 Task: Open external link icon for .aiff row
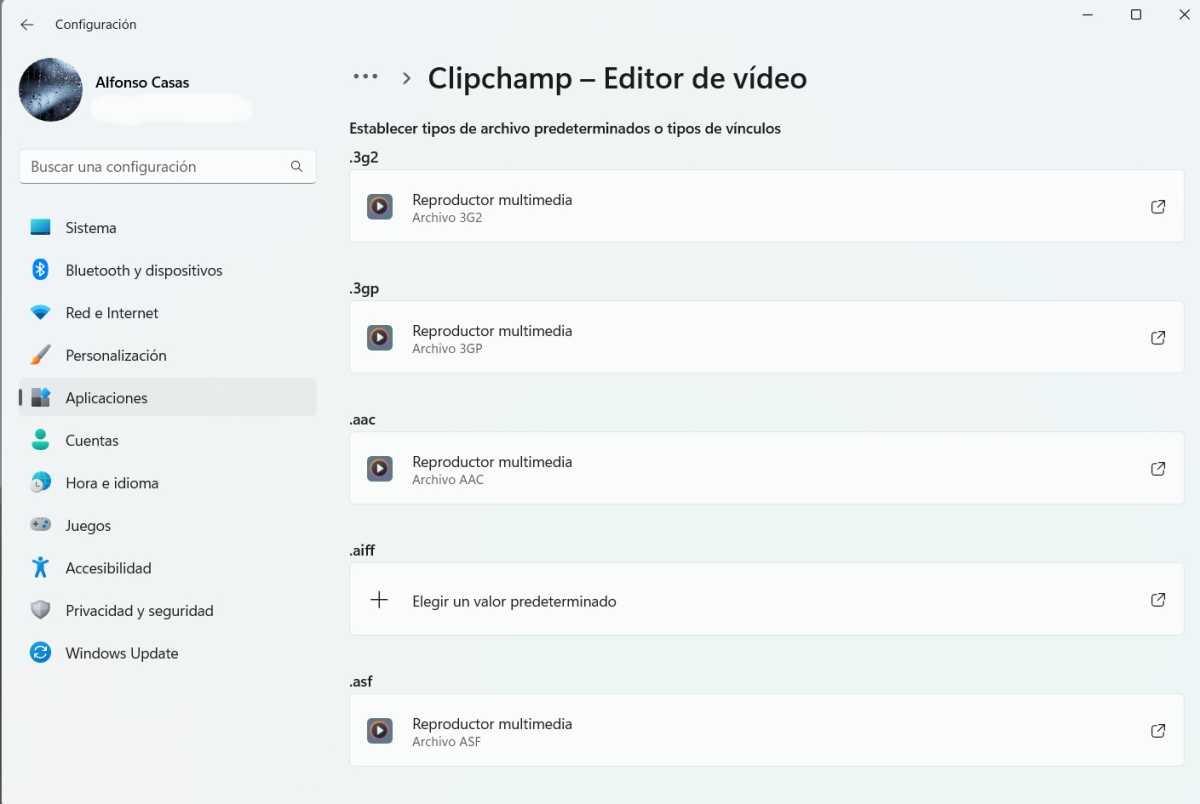click(1158, 600)
